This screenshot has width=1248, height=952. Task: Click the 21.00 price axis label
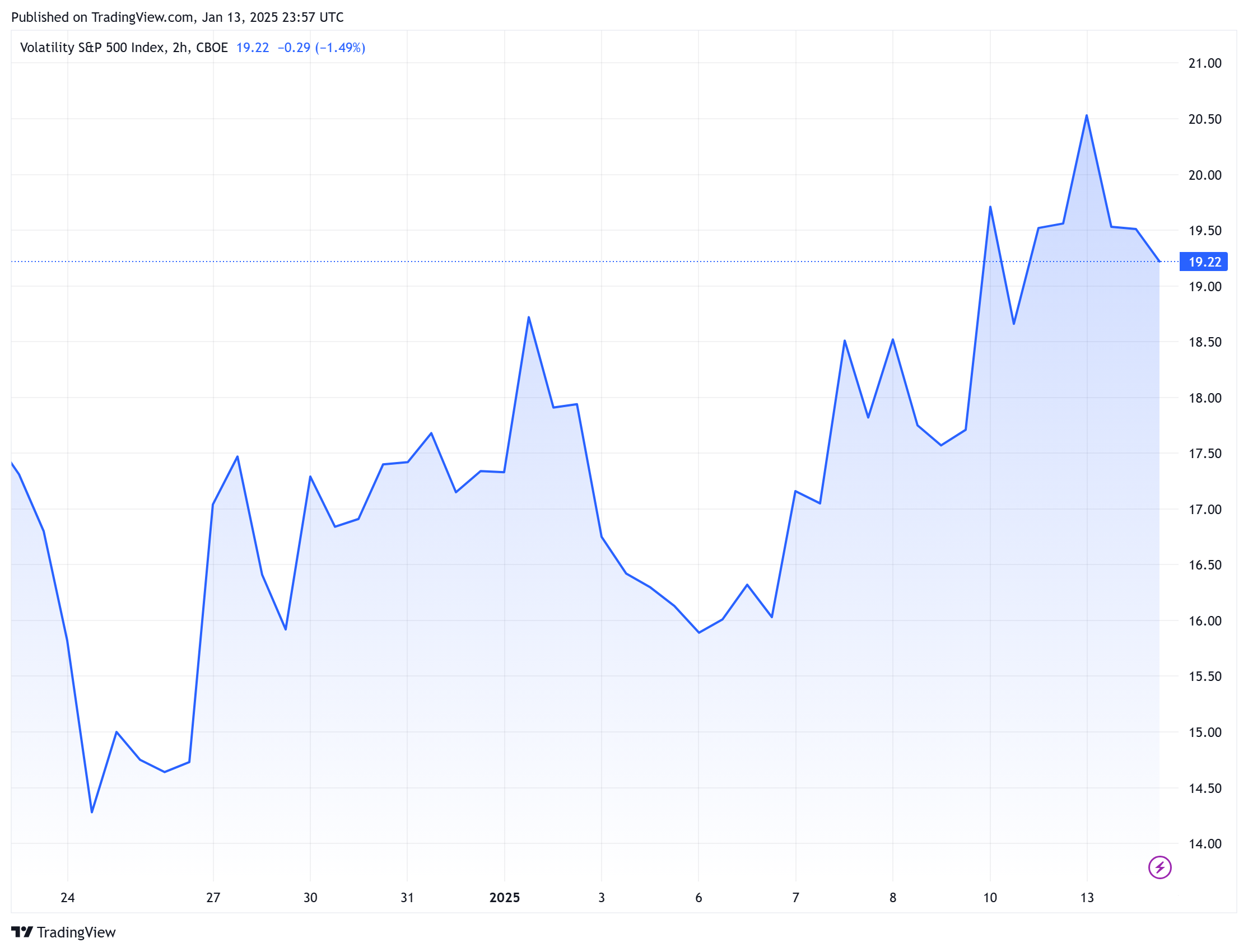(x=1205, y=63)
